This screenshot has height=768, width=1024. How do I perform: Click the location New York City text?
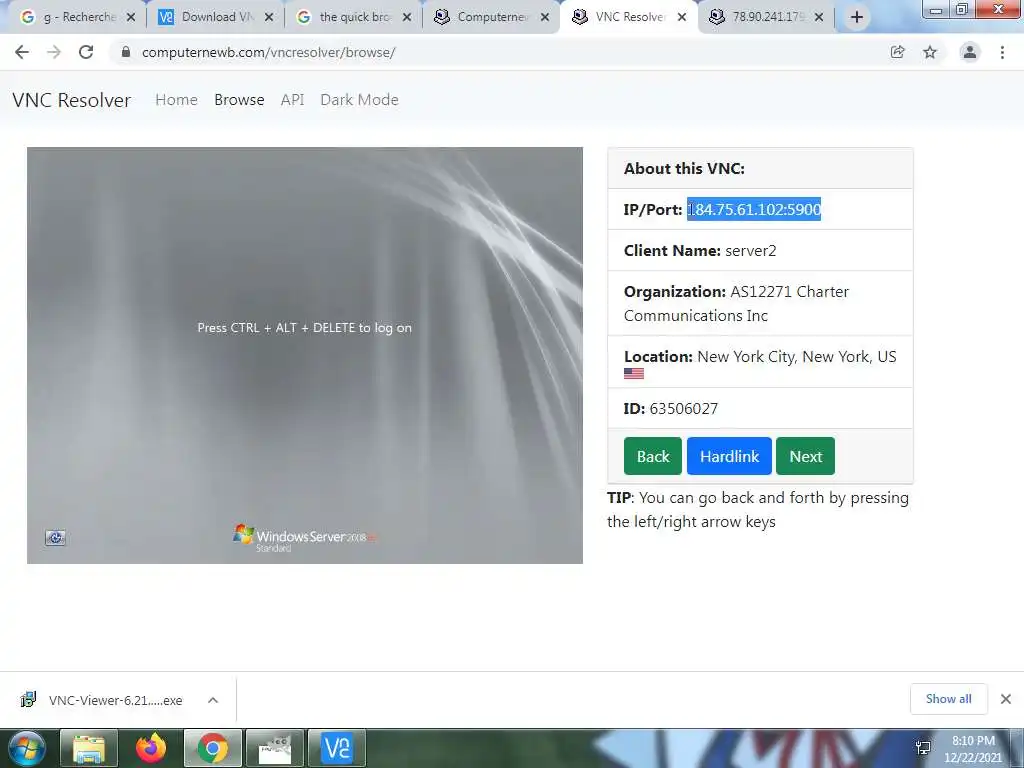click(x=797, y=357)
